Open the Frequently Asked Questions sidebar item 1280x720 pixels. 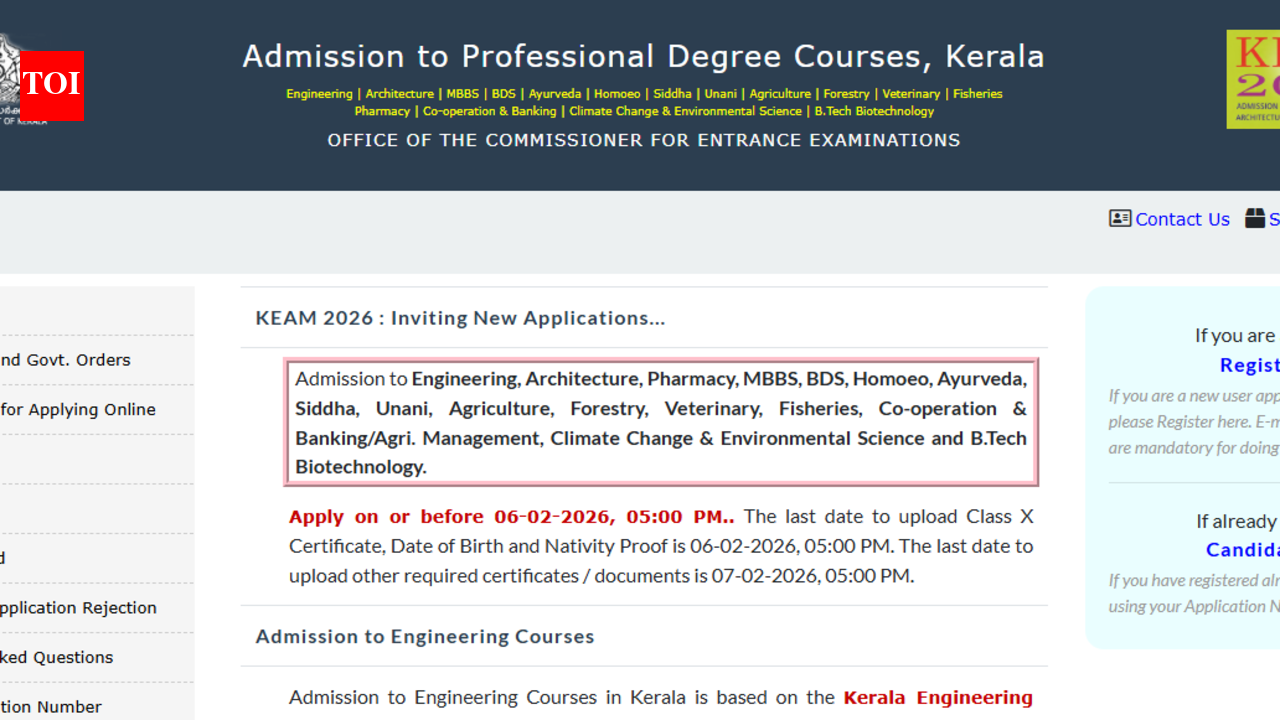pyautogui.click(x=56, y=657)
